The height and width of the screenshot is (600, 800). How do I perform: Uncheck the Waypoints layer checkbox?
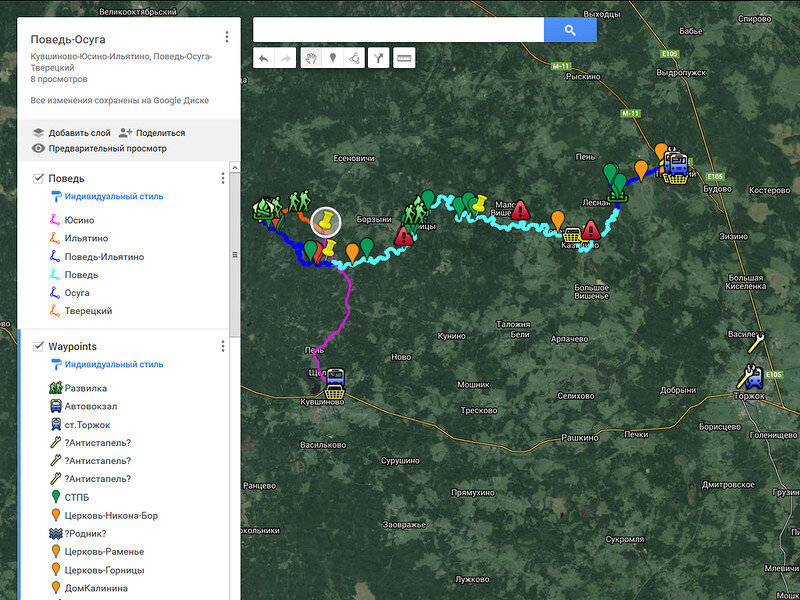click(38, 346)
